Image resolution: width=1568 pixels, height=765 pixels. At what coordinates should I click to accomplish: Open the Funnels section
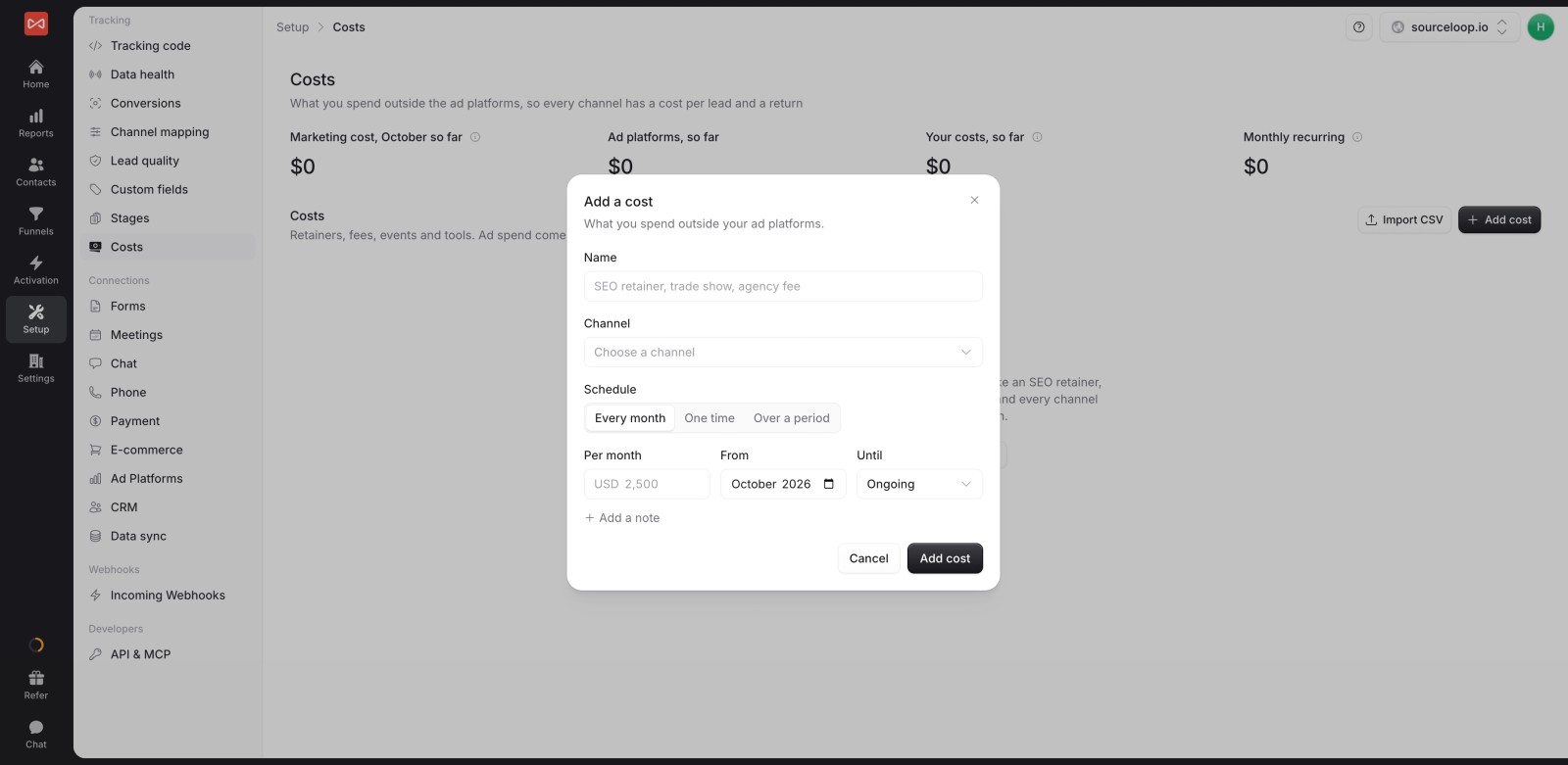pos(36,220)
